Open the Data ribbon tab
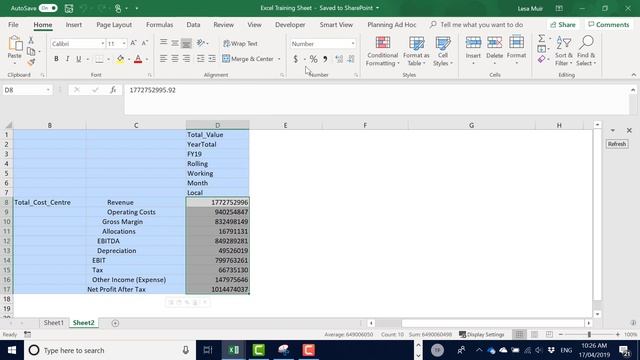The image size is (640, 360). point(193,25)
